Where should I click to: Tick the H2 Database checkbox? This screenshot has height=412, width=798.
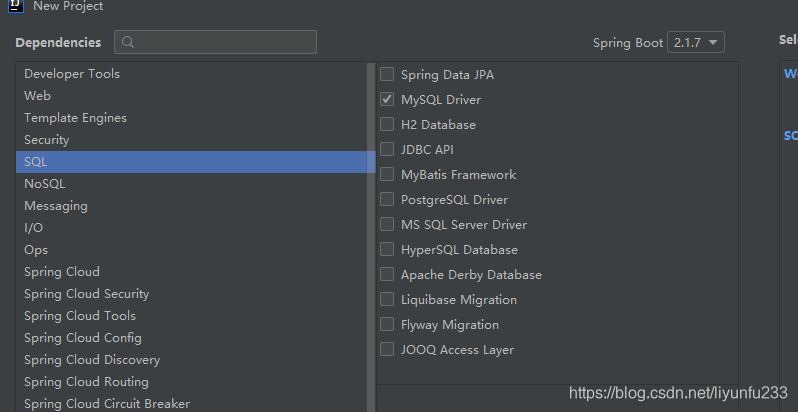click(387, 124)
